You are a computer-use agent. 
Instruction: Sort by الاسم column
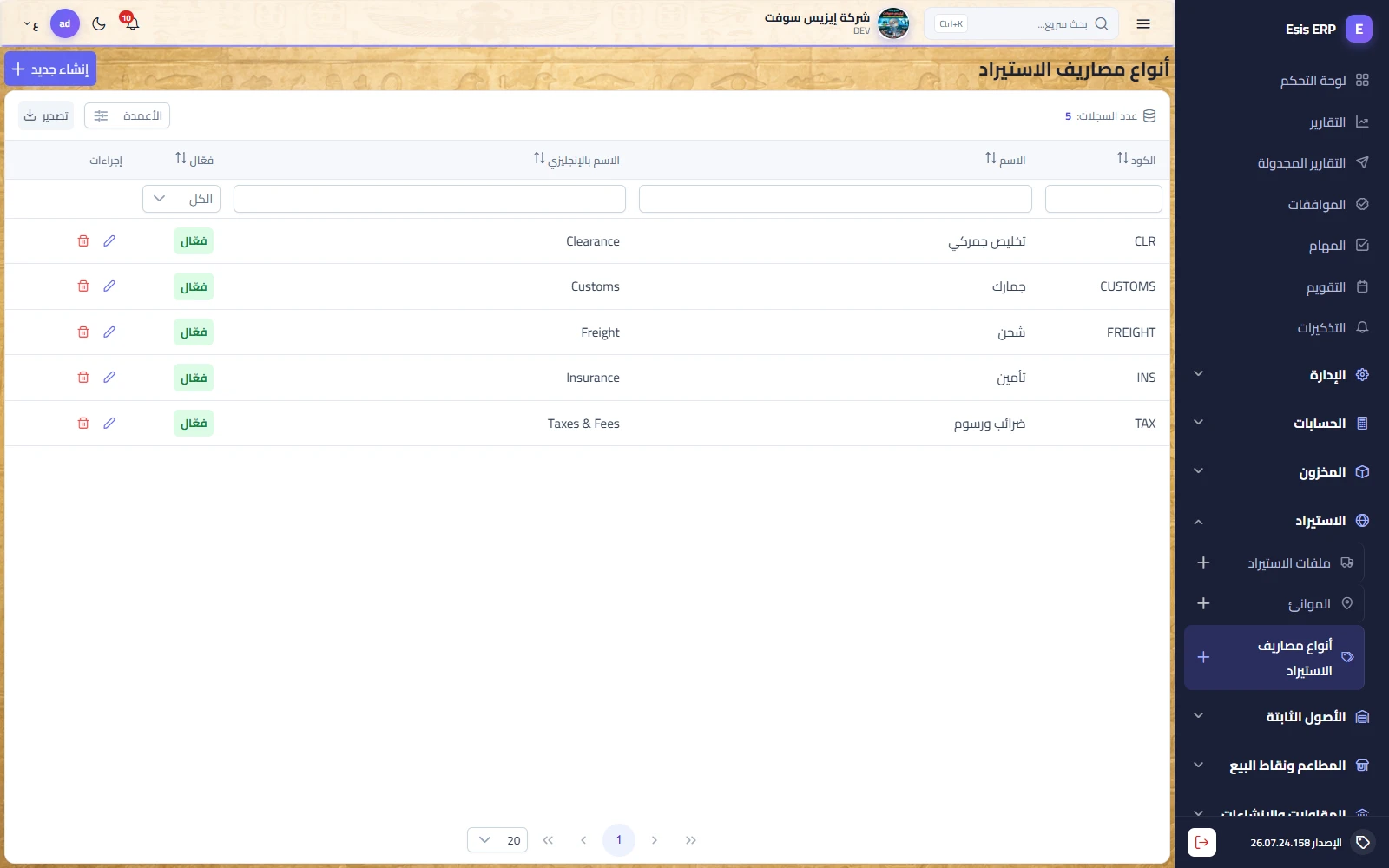point(1005,160)
